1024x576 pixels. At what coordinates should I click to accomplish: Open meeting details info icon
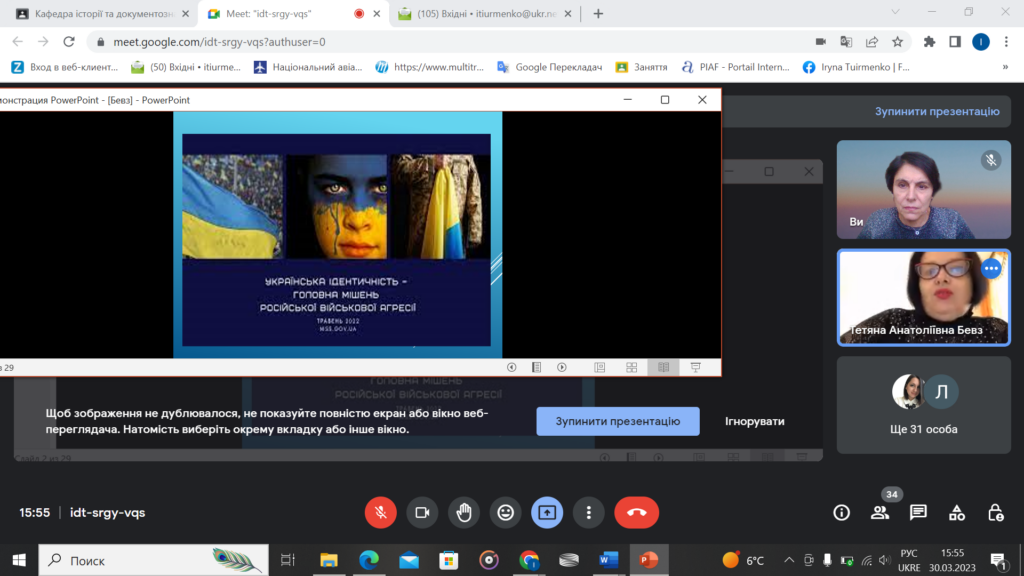[842, 512]
